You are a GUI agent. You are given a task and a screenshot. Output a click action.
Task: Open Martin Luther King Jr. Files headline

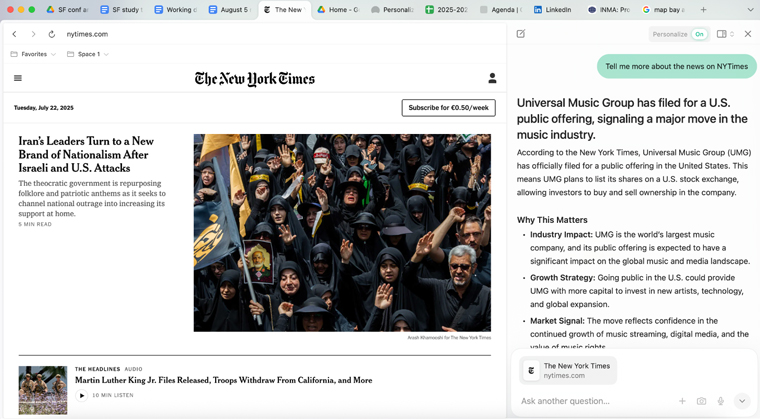point(223,380)
